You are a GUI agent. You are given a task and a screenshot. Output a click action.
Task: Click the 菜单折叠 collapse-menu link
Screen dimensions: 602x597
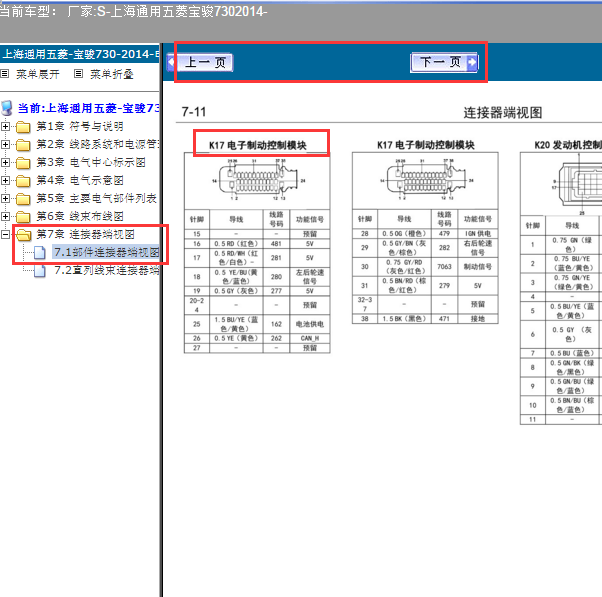pos(111,74)
